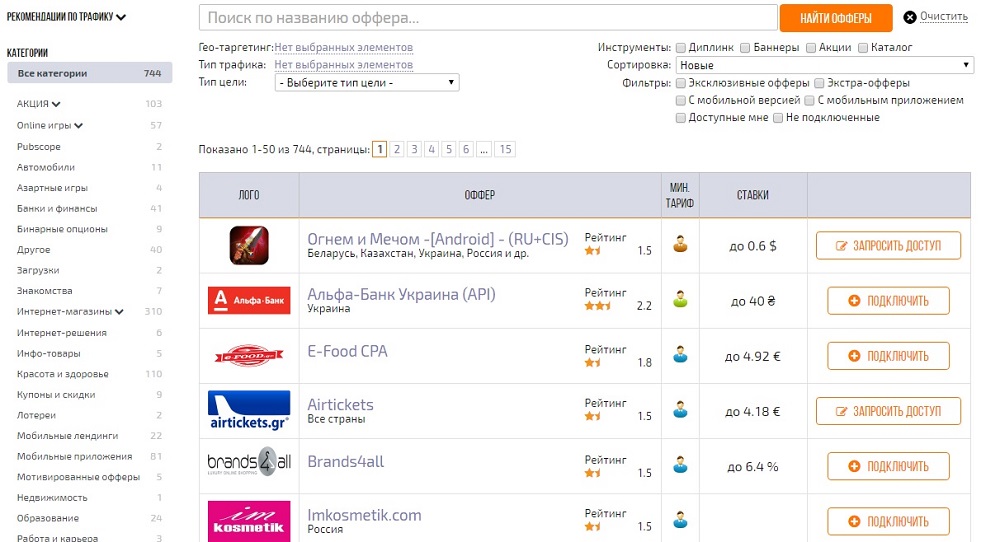Screen dimensions: 1000x542
Task: Open the E-Food CPA offer link
Action: click(x=348, y=351)
